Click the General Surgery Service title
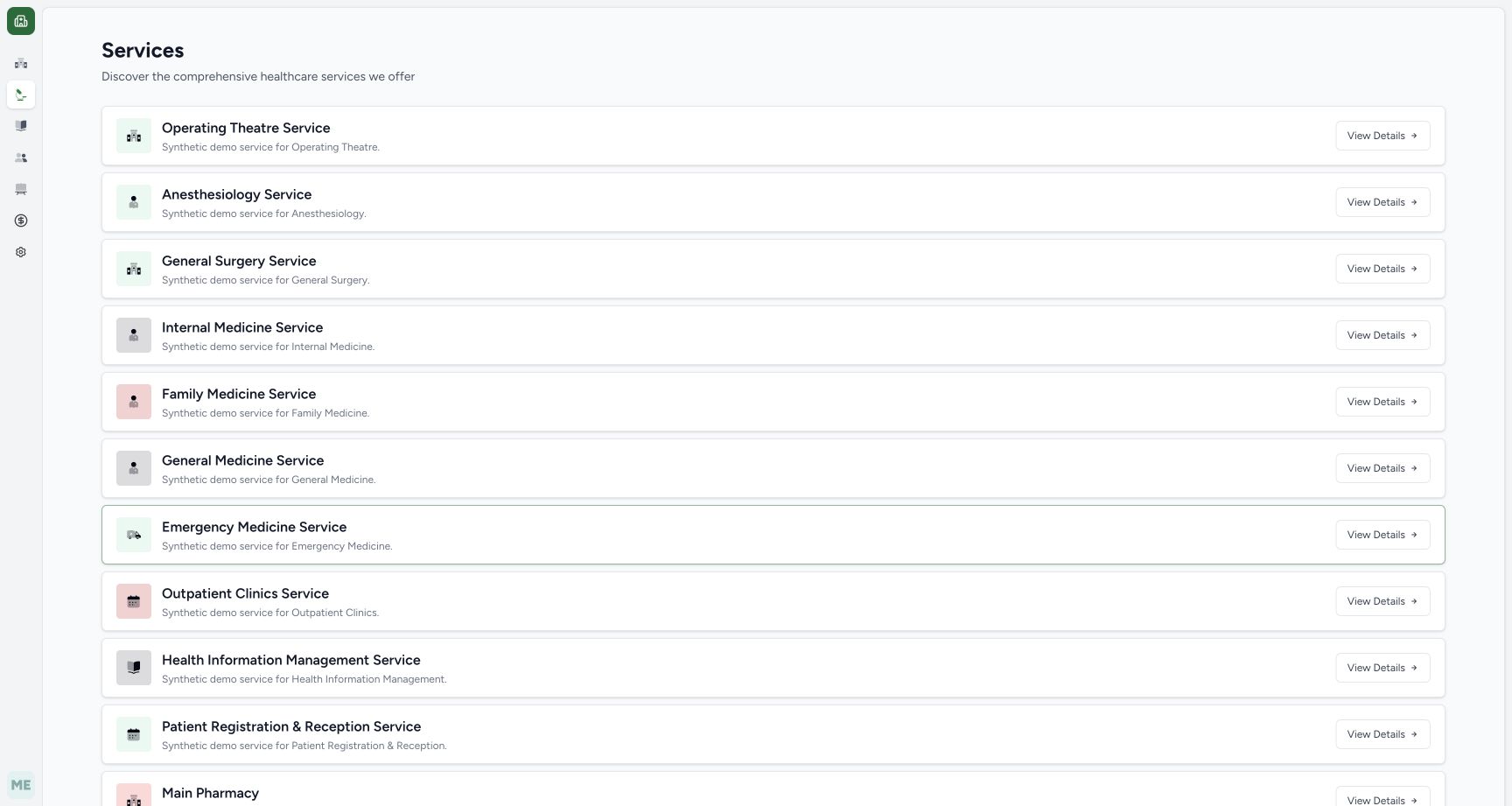Viewport: 1512px width, 806px height. pos(239,261)
